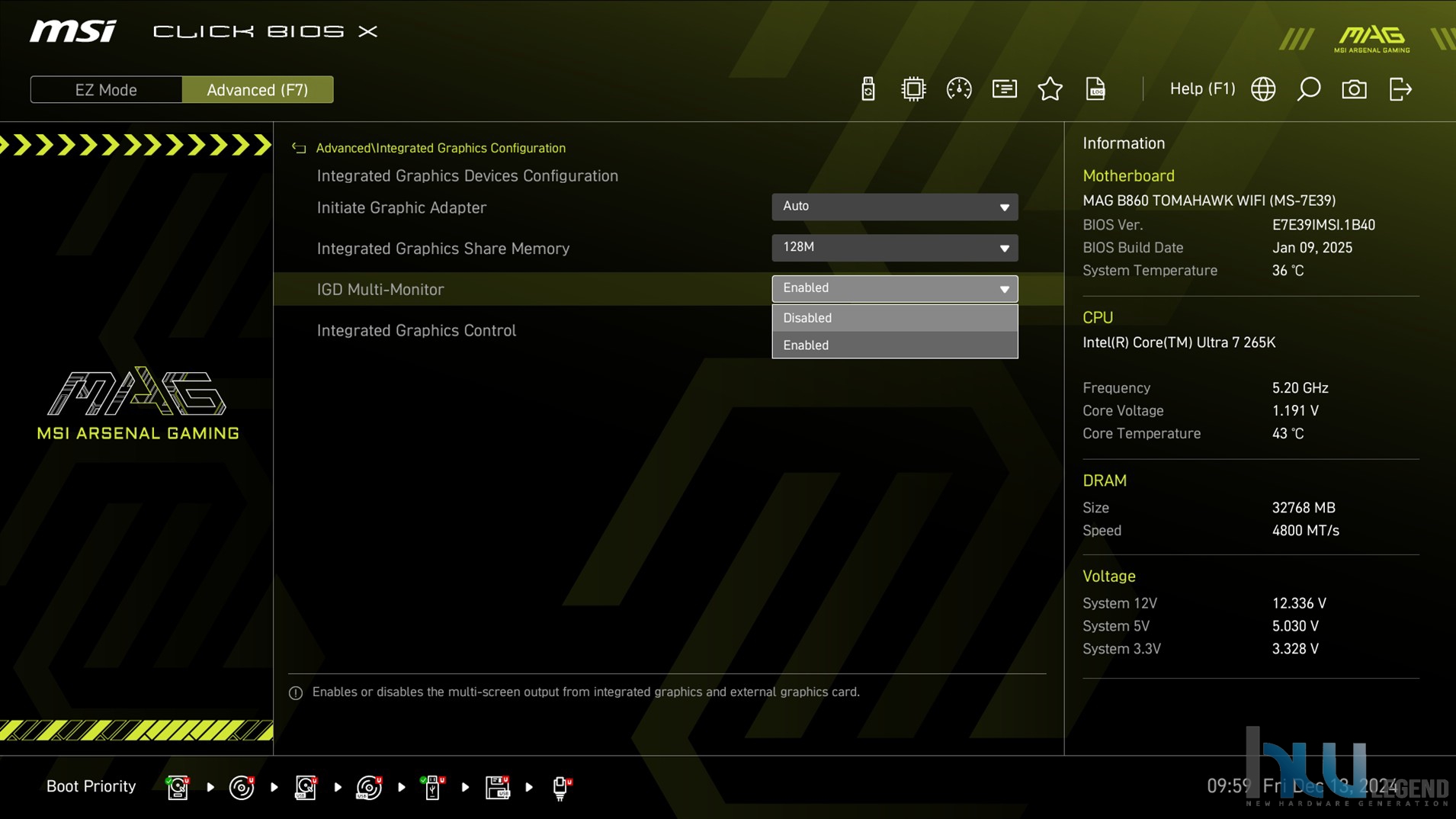The image size is (1456, 819).
Task: Click the Advanced\Integrated Graphics Configuration breadcrumb
Action: (x=441, y=148)
